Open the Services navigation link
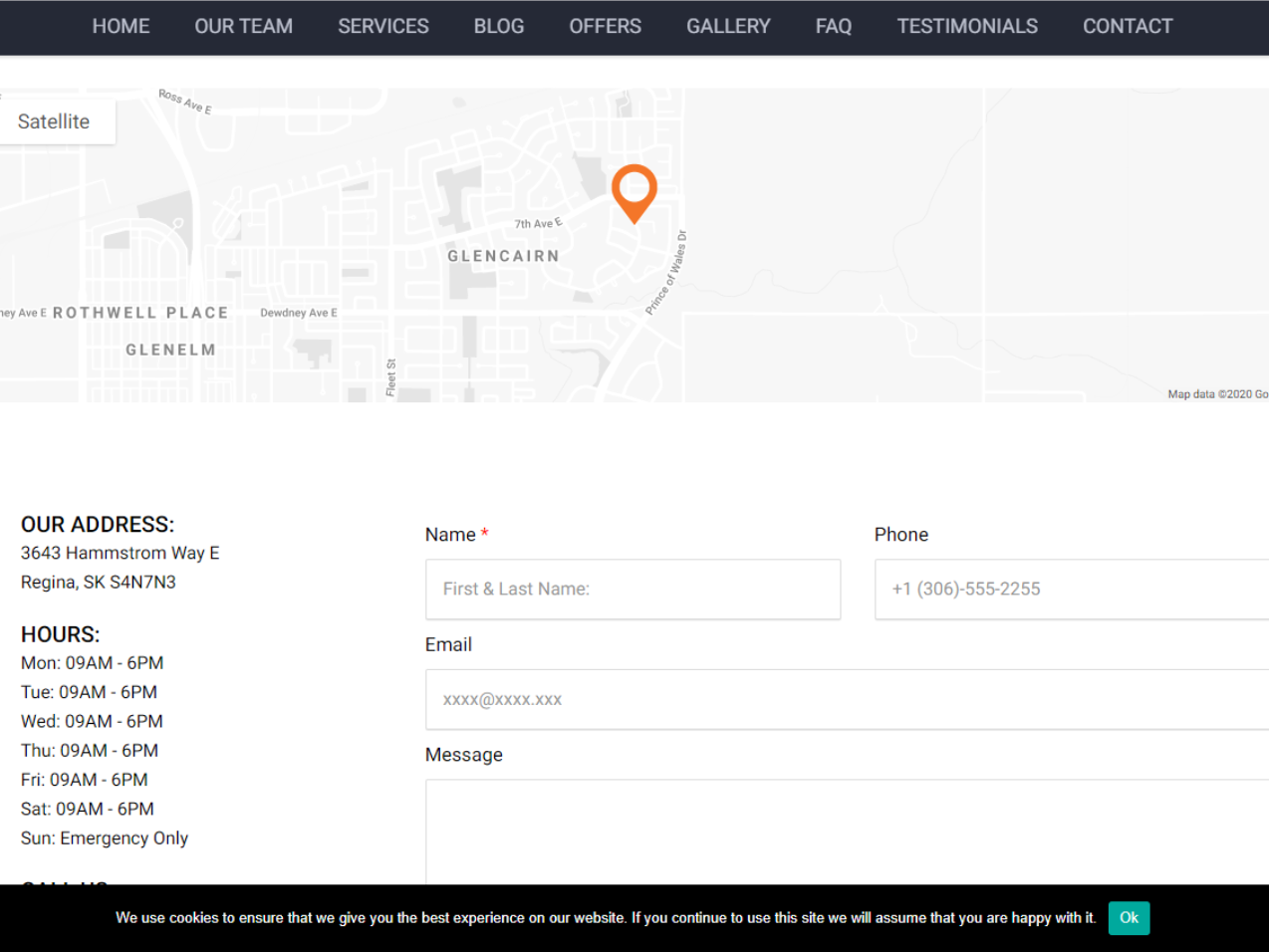1269x952 pixels. [382, 27]
